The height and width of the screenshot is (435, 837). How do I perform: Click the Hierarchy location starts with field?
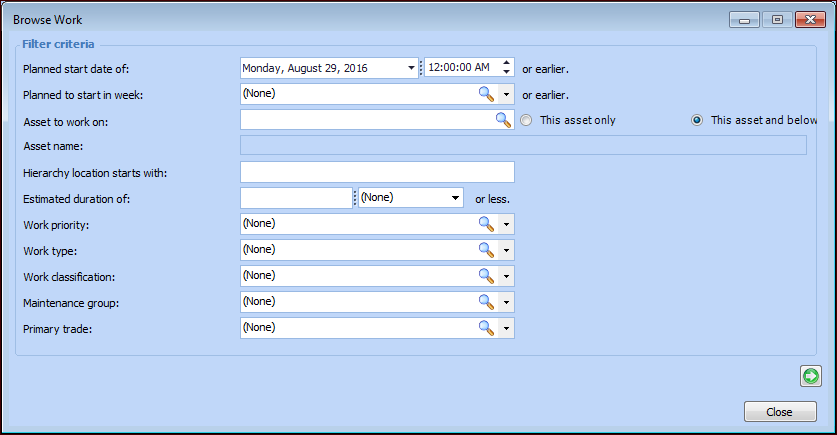(x=377, y=172)
